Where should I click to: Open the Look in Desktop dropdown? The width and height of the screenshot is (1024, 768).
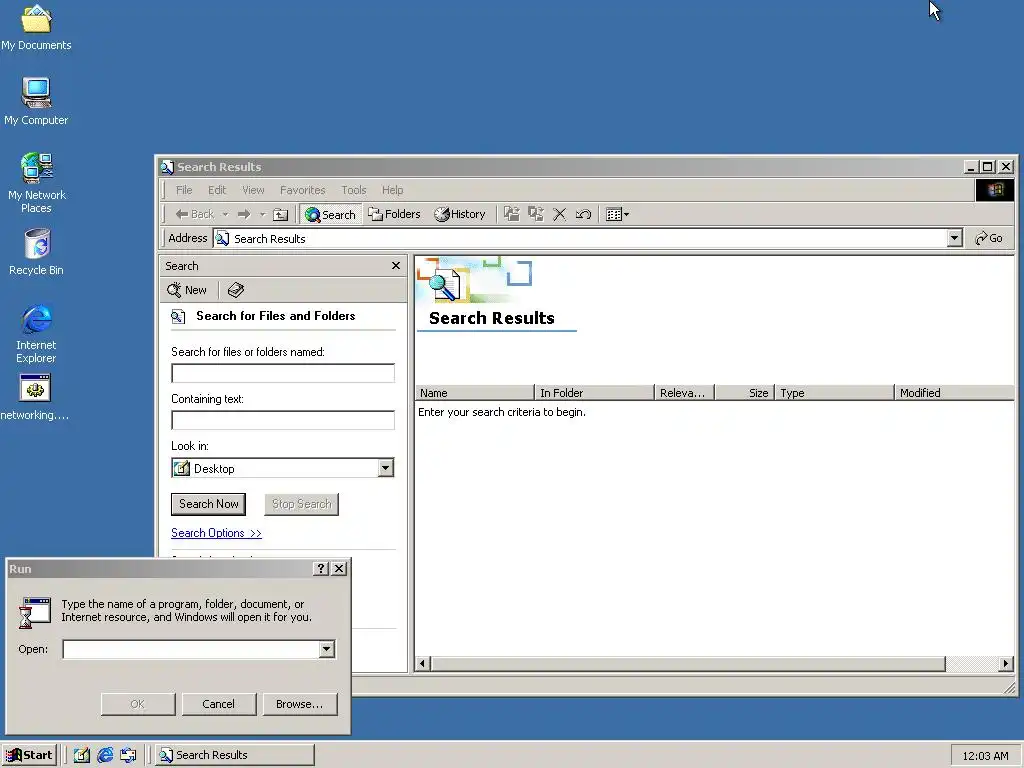pyautogui.click(x=385, y=468)
